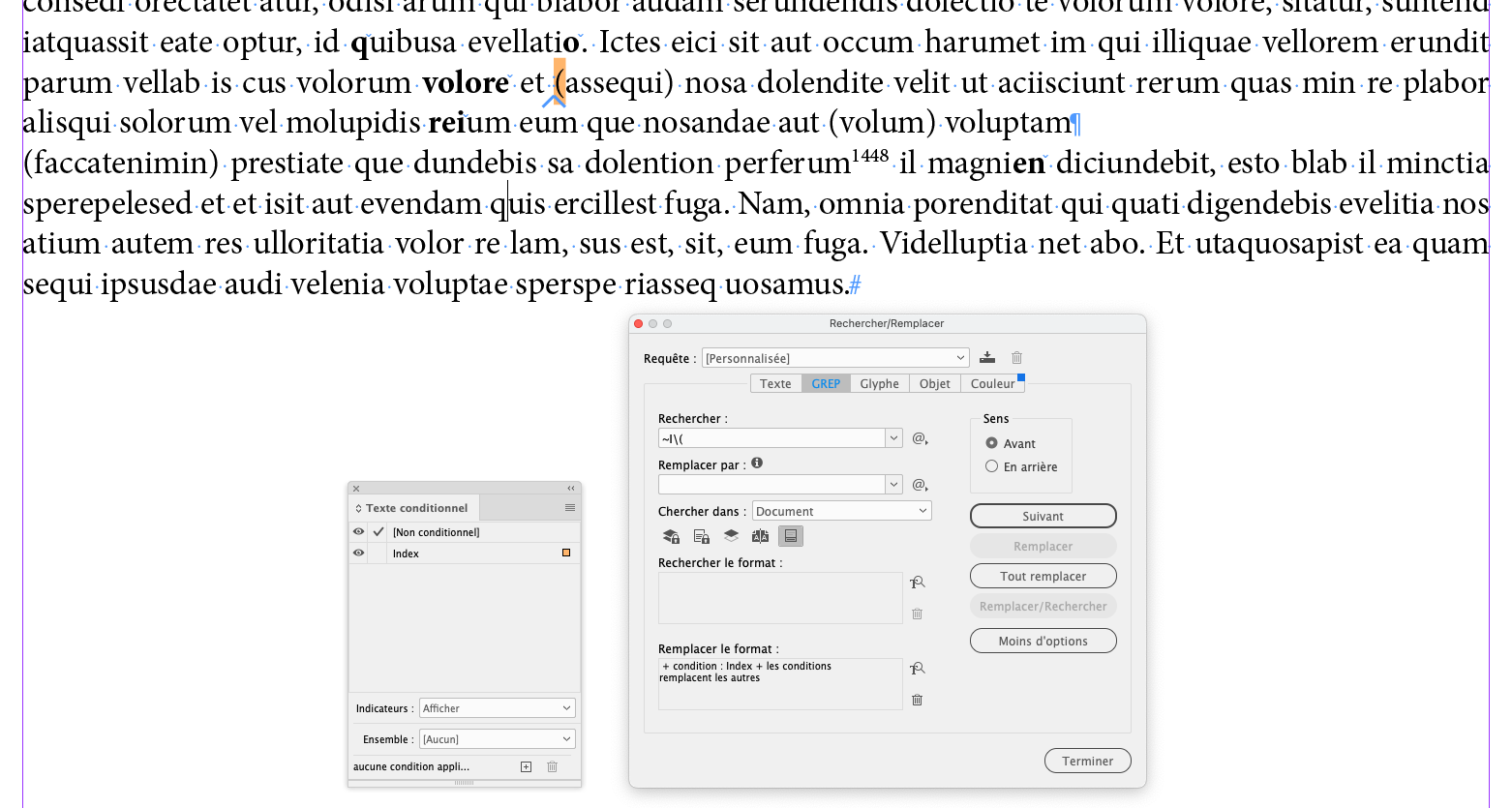
Task: Click the 'Tout remplacer' button
Action: 1043,575
